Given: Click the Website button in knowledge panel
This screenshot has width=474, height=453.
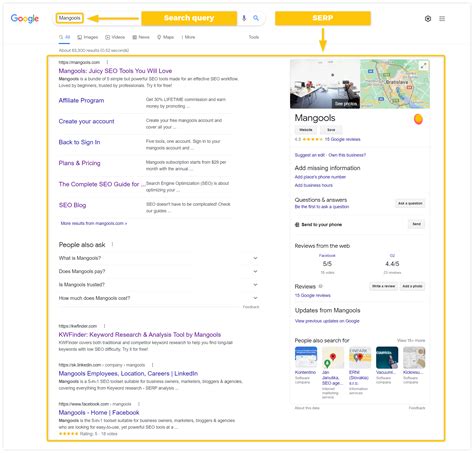Looking at the screenshot, I should [x=306, y=130].
